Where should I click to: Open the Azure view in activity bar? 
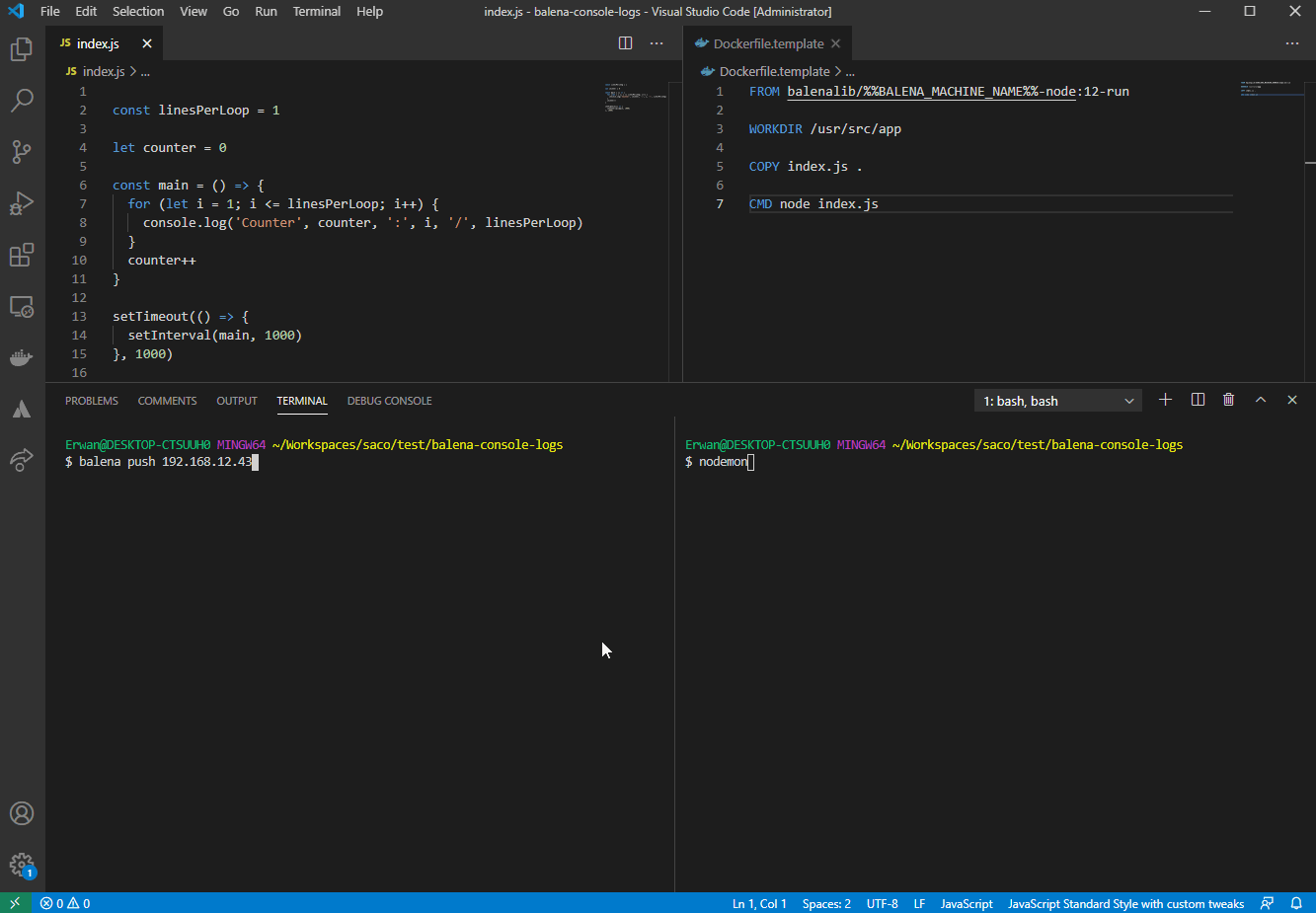pyautogui.click(x=22, y=409)
